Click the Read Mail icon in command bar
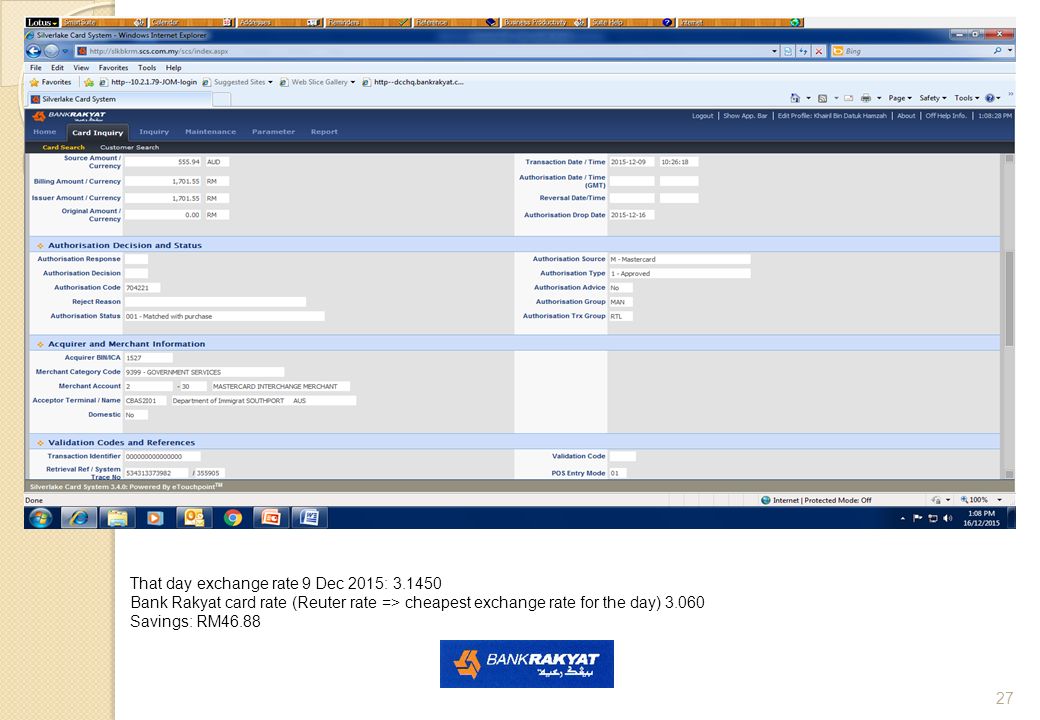Screen dimensions: 1040x720 tap(848, 98)
